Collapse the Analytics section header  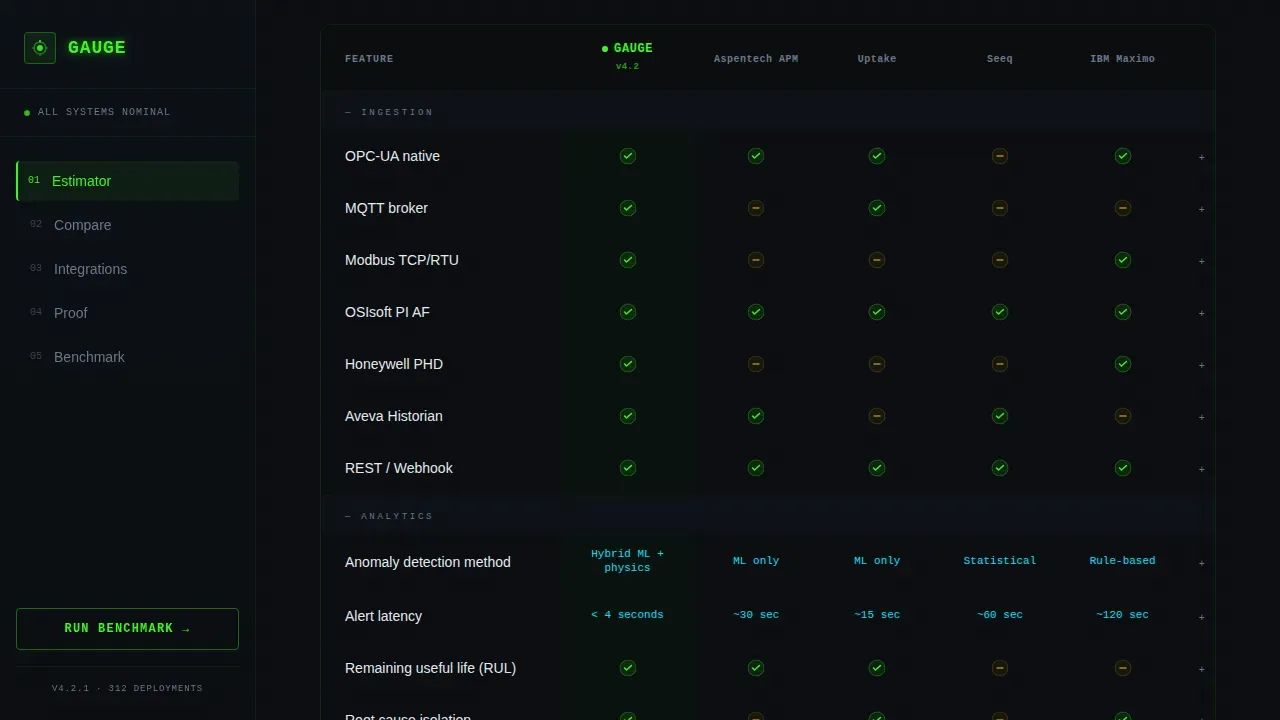[x=768, y=516]
